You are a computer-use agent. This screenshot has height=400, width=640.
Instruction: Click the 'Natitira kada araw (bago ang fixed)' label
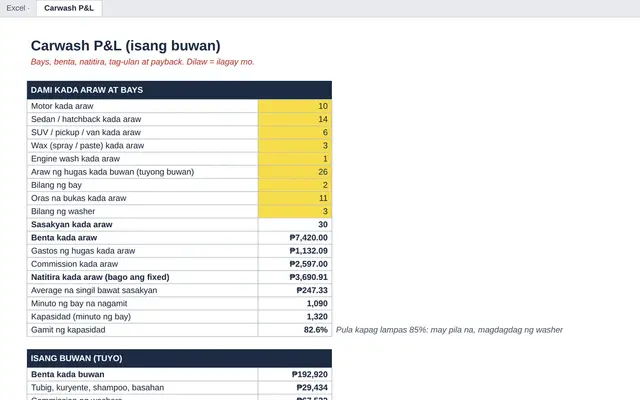click(x=100, y=277)
